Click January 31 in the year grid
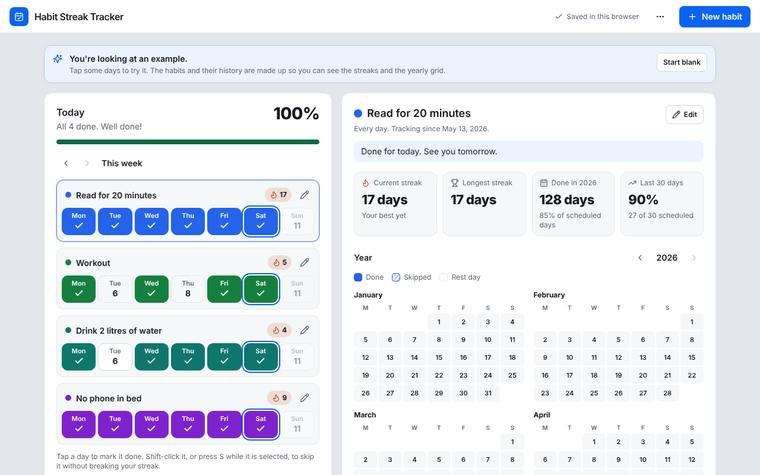Screen dimensions: 760x475 [488, 393]
